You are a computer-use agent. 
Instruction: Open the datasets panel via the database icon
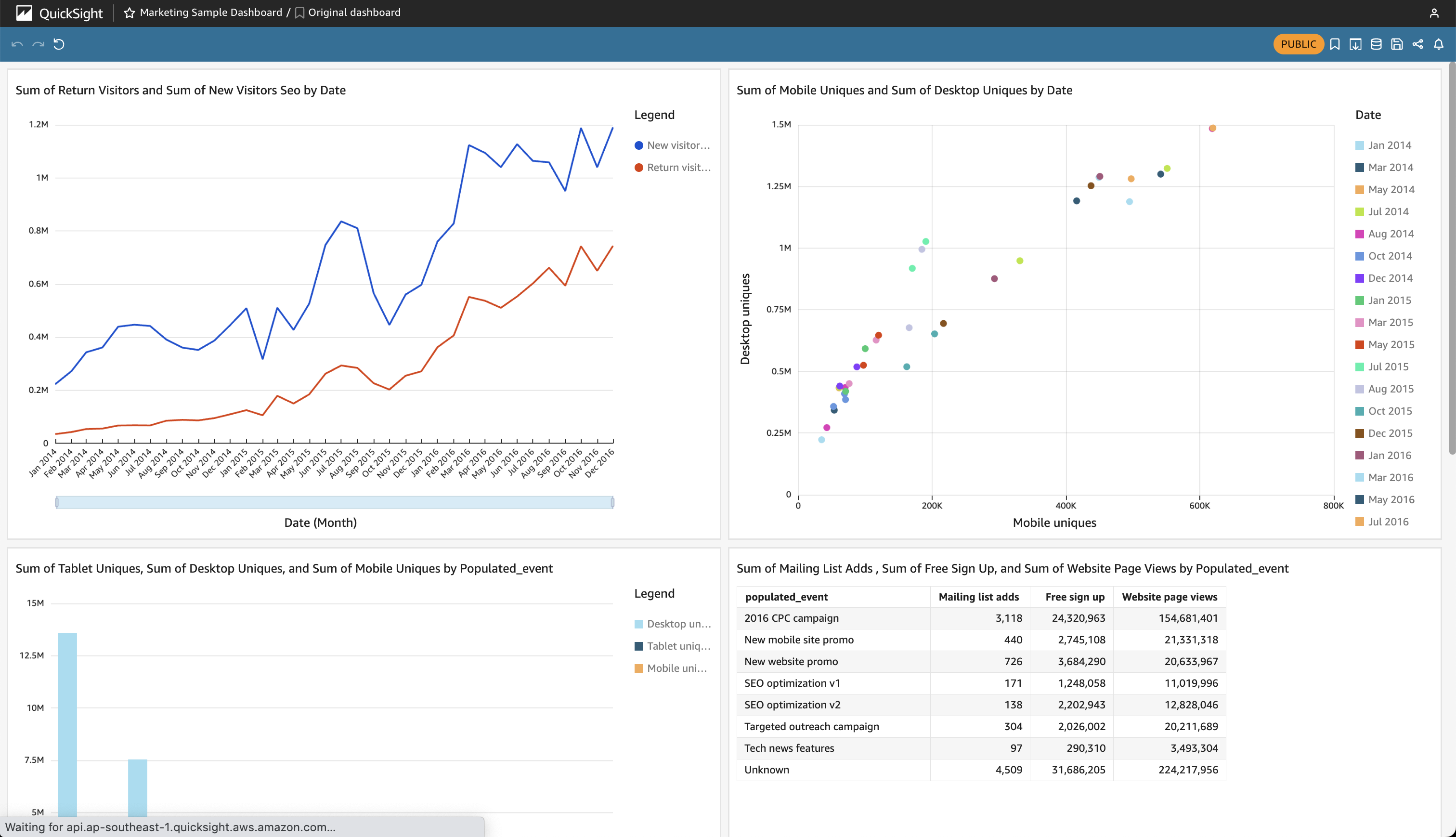pos(1376,44)
